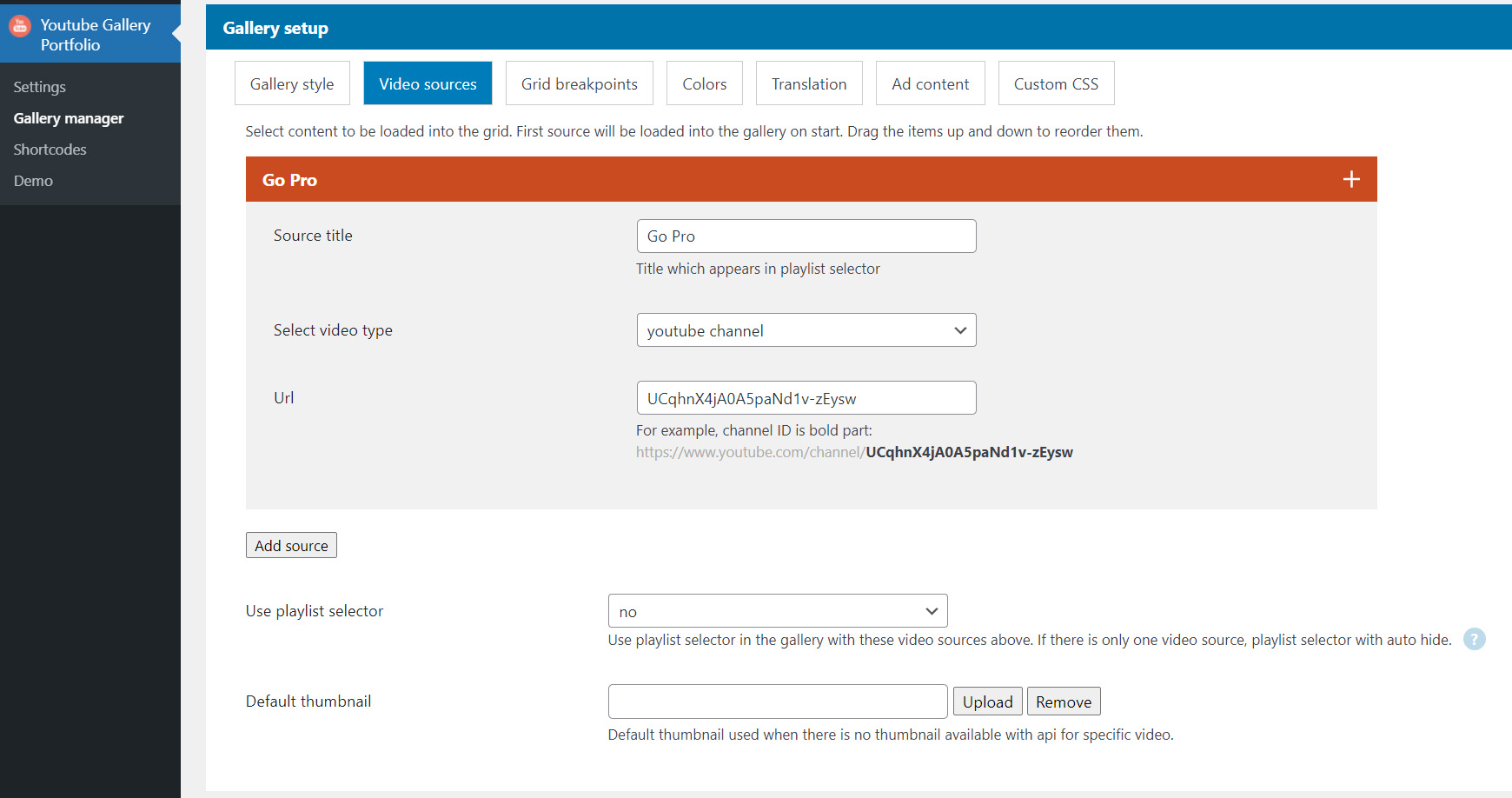This screenshot has height=798, width=1512.
Task: Open Shortcodes in the sidebar menu
Action: [50, 150]
